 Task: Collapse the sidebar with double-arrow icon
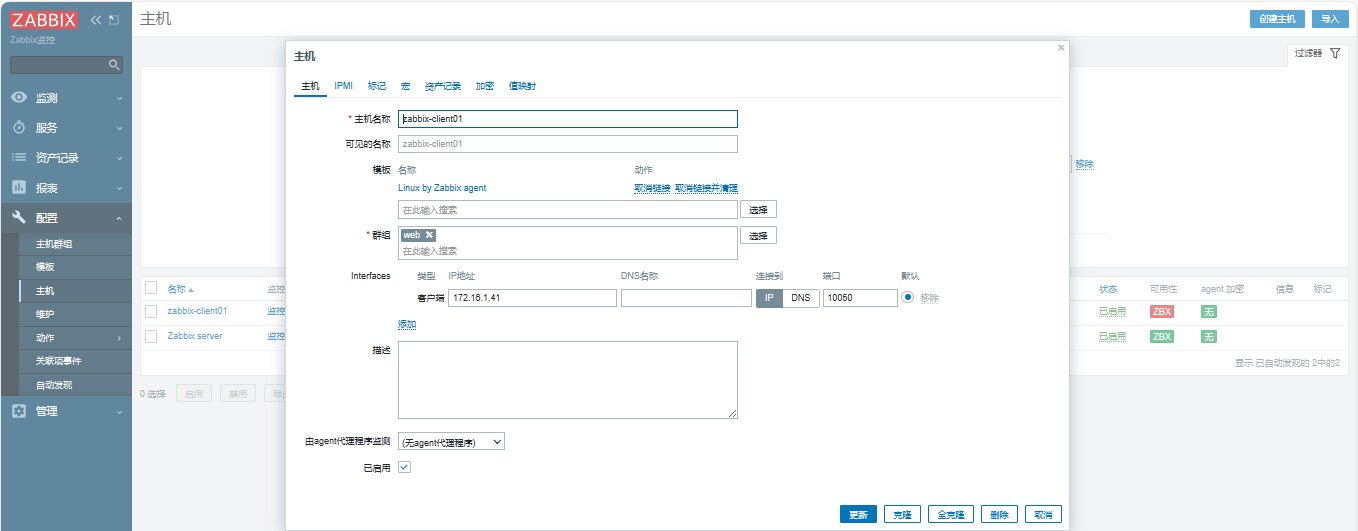96,20
